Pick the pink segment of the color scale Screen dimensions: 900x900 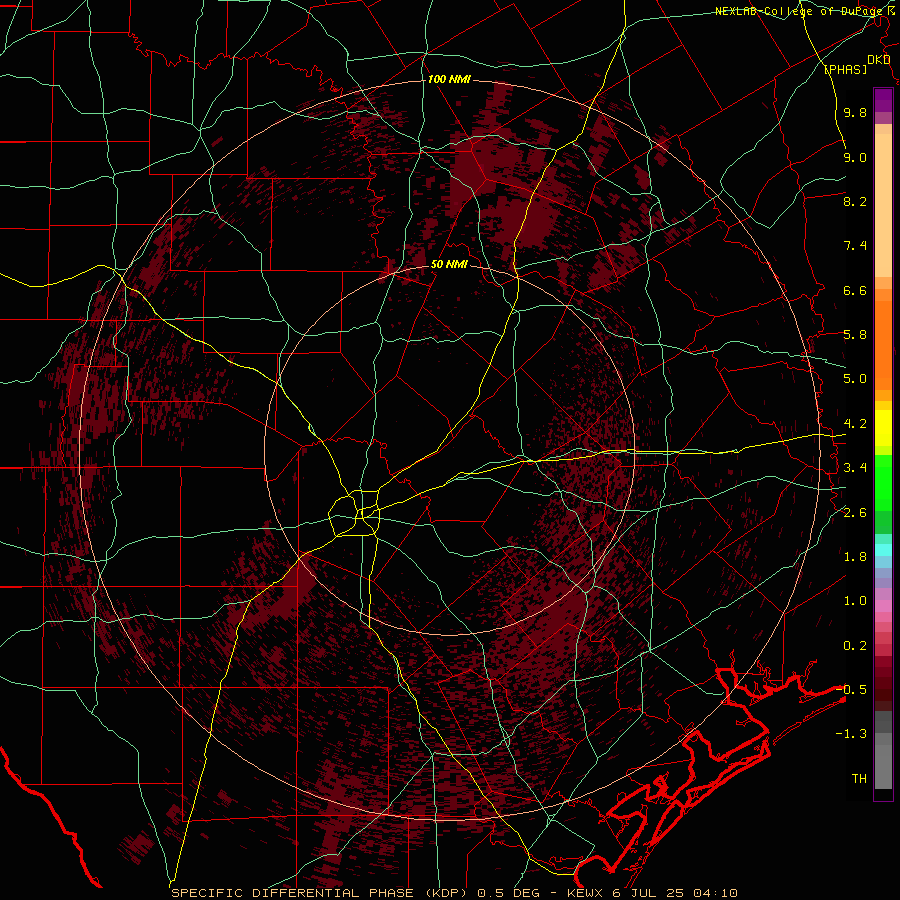click(883, 606)
